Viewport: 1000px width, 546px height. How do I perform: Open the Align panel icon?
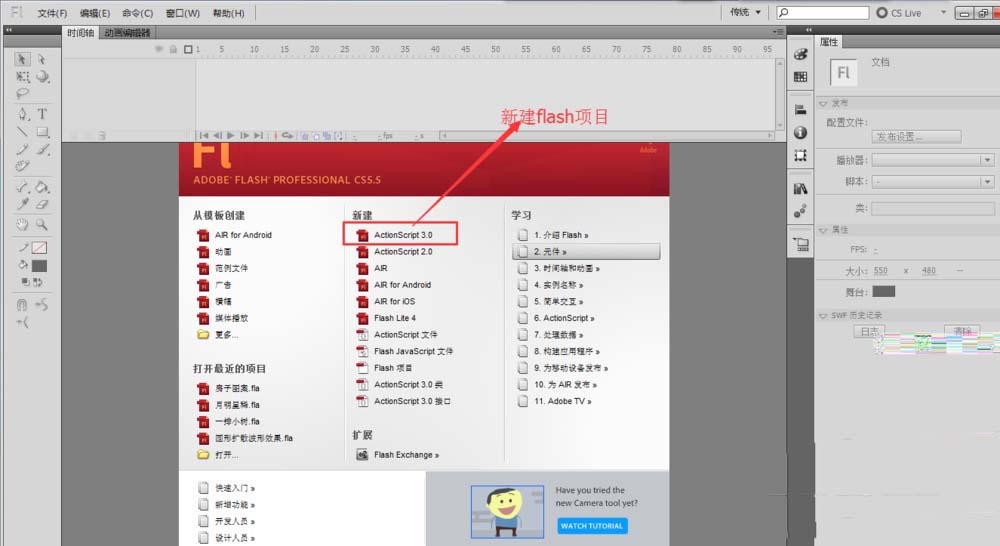click(x=800, y=110)
